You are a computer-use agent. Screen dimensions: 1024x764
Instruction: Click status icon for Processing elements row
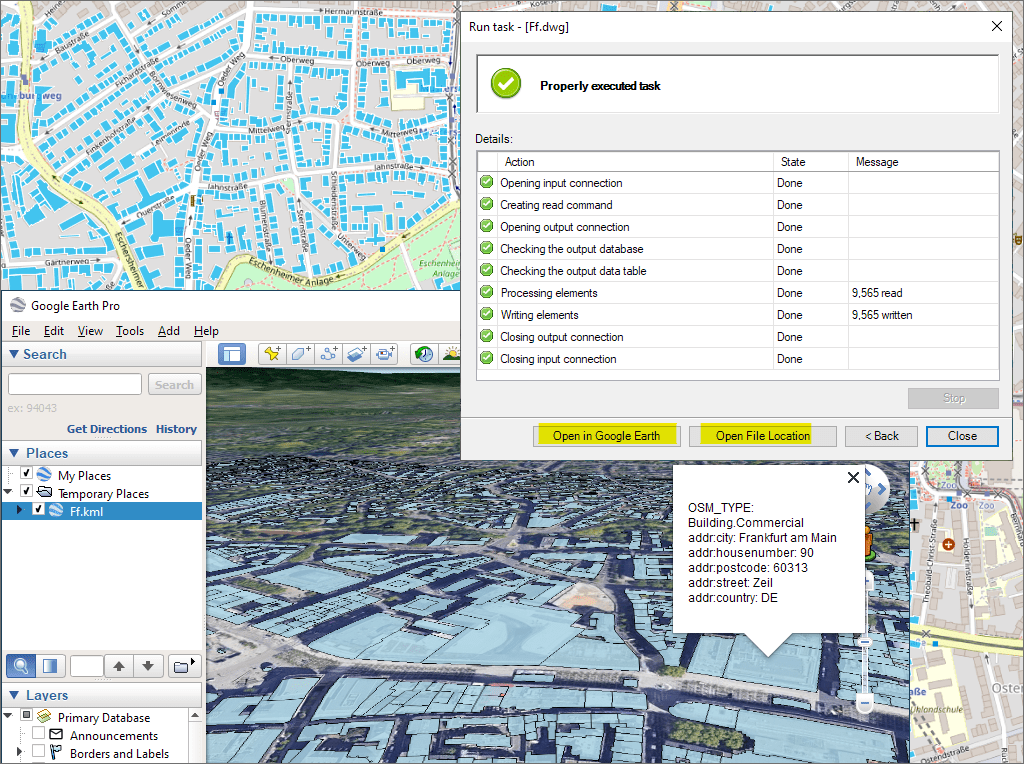click(487, 292)
